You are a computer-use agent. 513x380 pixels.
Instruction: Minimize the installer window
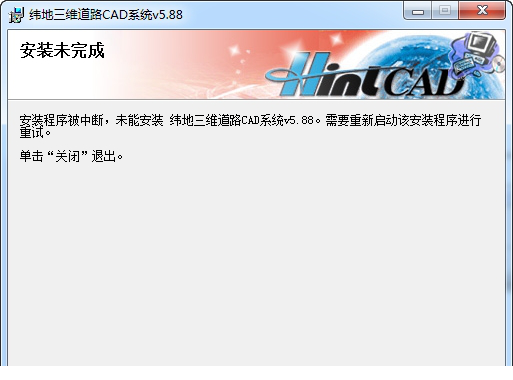[418, 11]
